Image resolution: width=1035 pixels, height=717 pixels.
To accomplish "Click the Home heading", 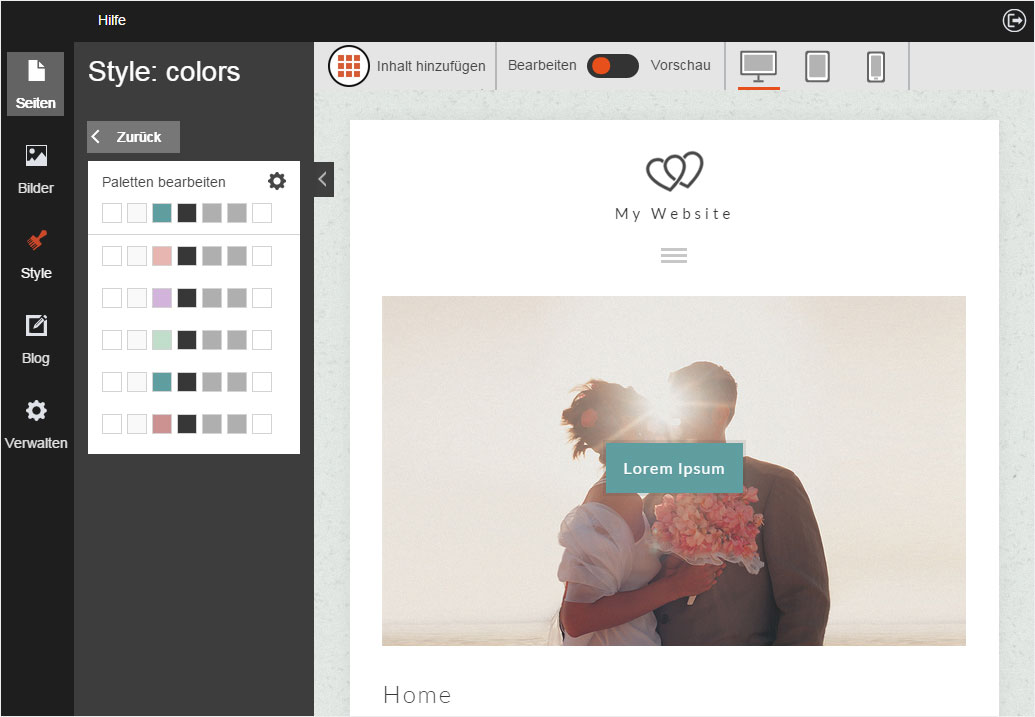I will coord(417,695).
